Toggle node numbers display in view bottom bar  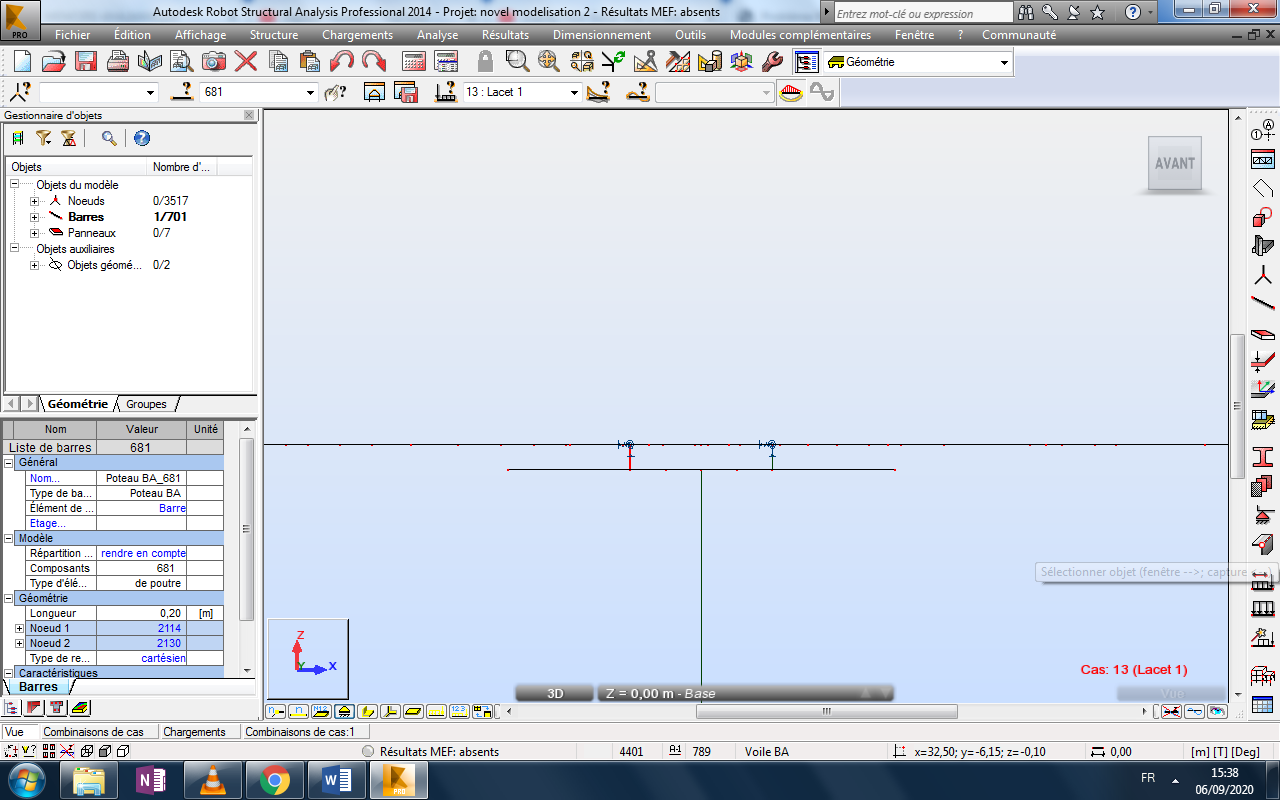276,712
